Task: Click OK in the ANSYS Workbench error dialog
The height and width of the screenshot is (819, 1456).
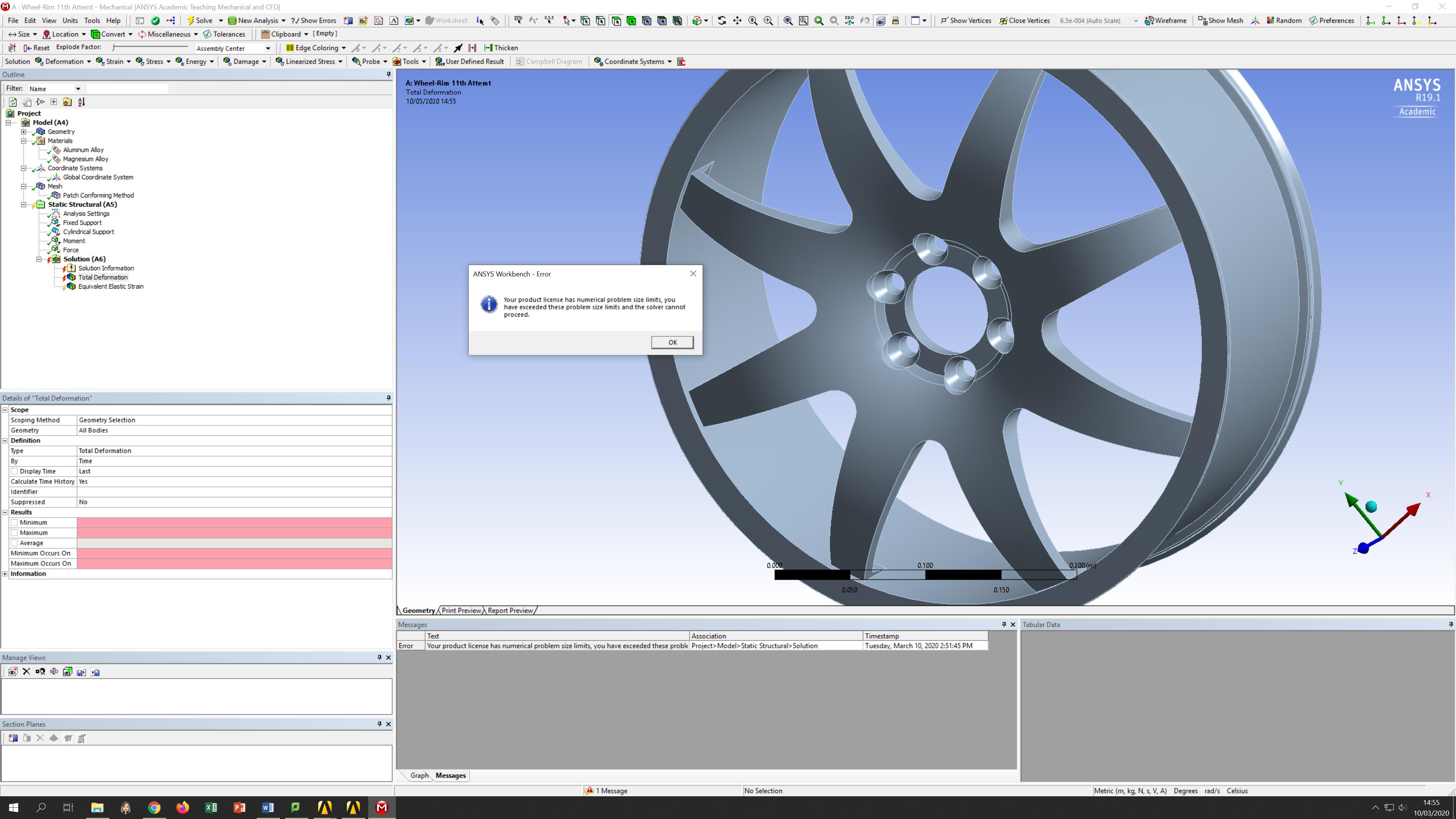Action: pyautogui.click(x=672, y=342)
